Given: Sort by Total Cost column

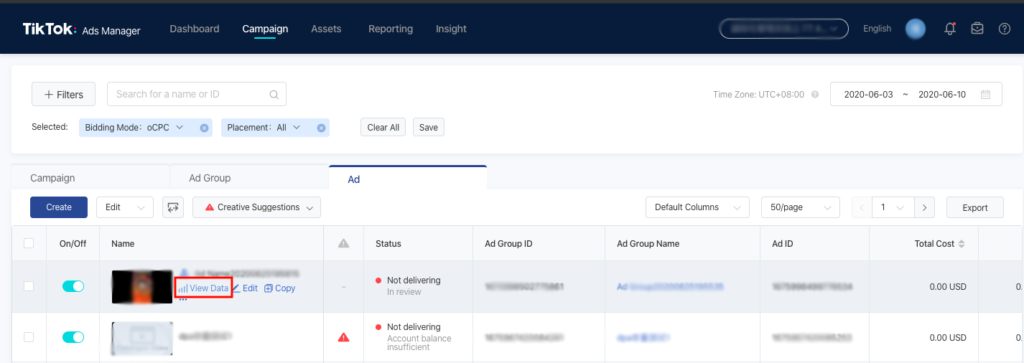Looking at the screenshot, I should pyautogui.click(x=961, y=244).
